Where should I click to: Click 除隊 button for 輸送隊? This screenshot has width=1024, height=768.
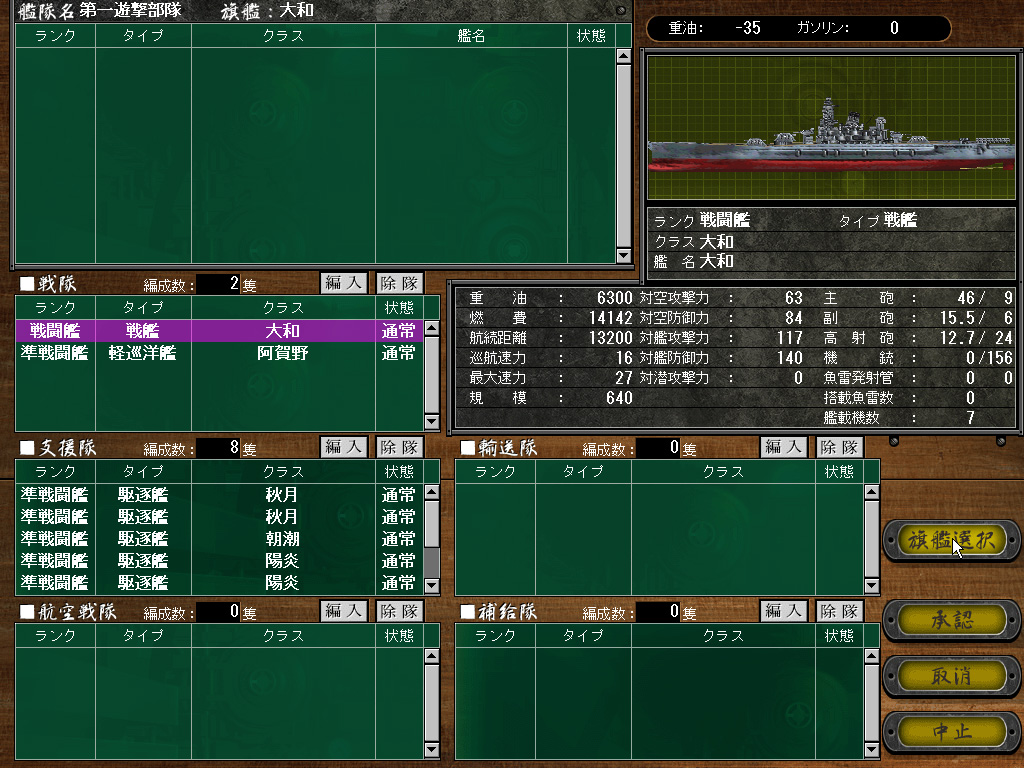840,447
